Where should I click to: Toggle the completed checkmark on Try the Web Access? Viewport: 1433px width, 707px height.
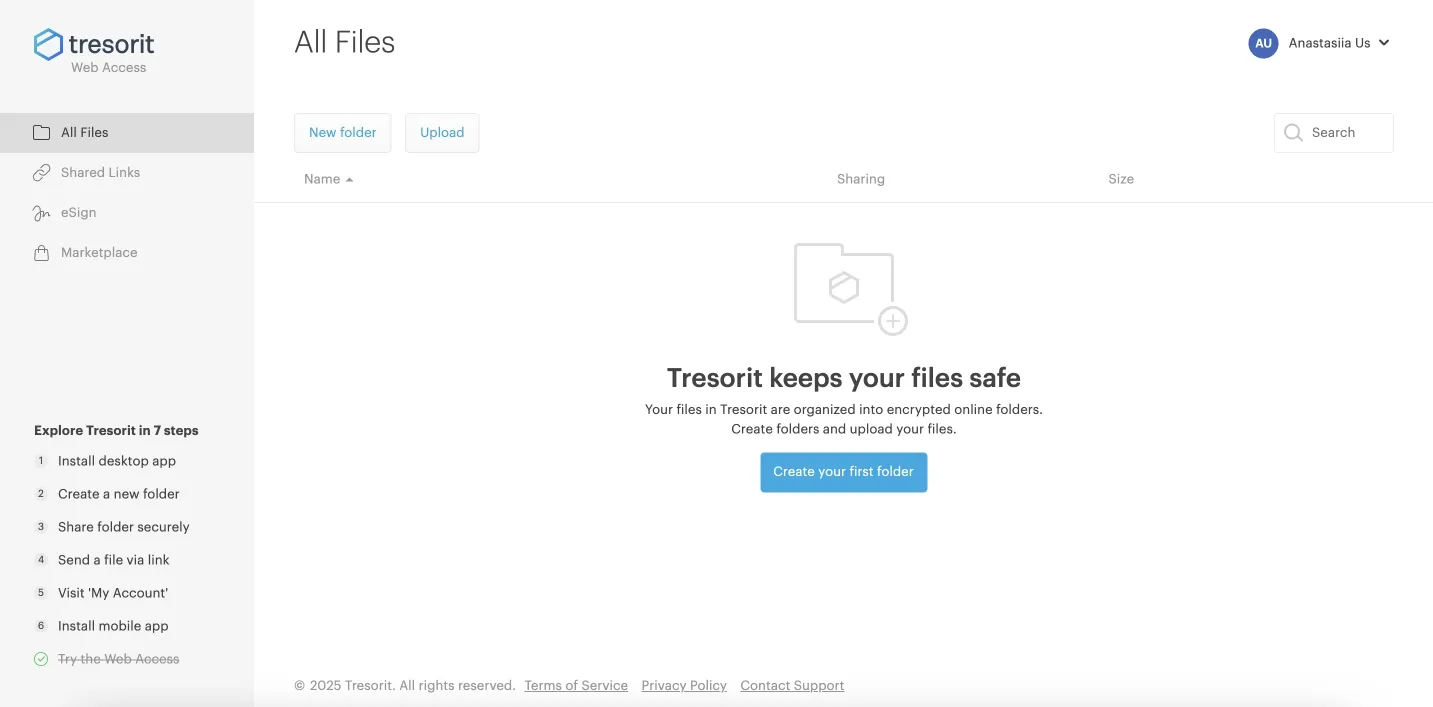coord(40,658)
